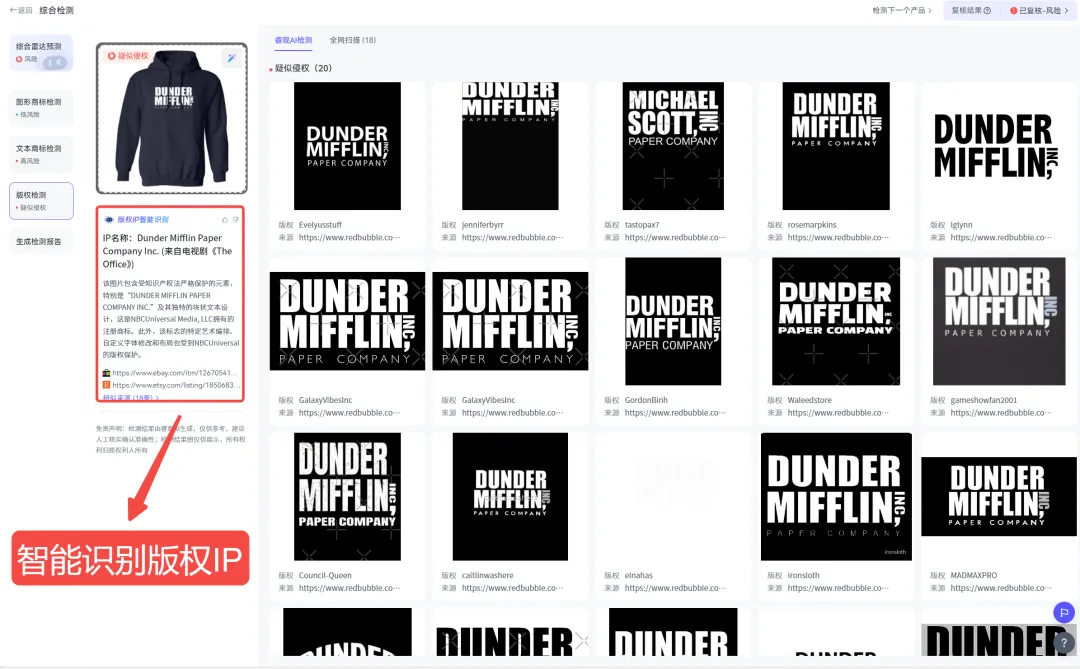Click the 综合检测 page title
1080x669 pixels.
click(x=56, y=10)
